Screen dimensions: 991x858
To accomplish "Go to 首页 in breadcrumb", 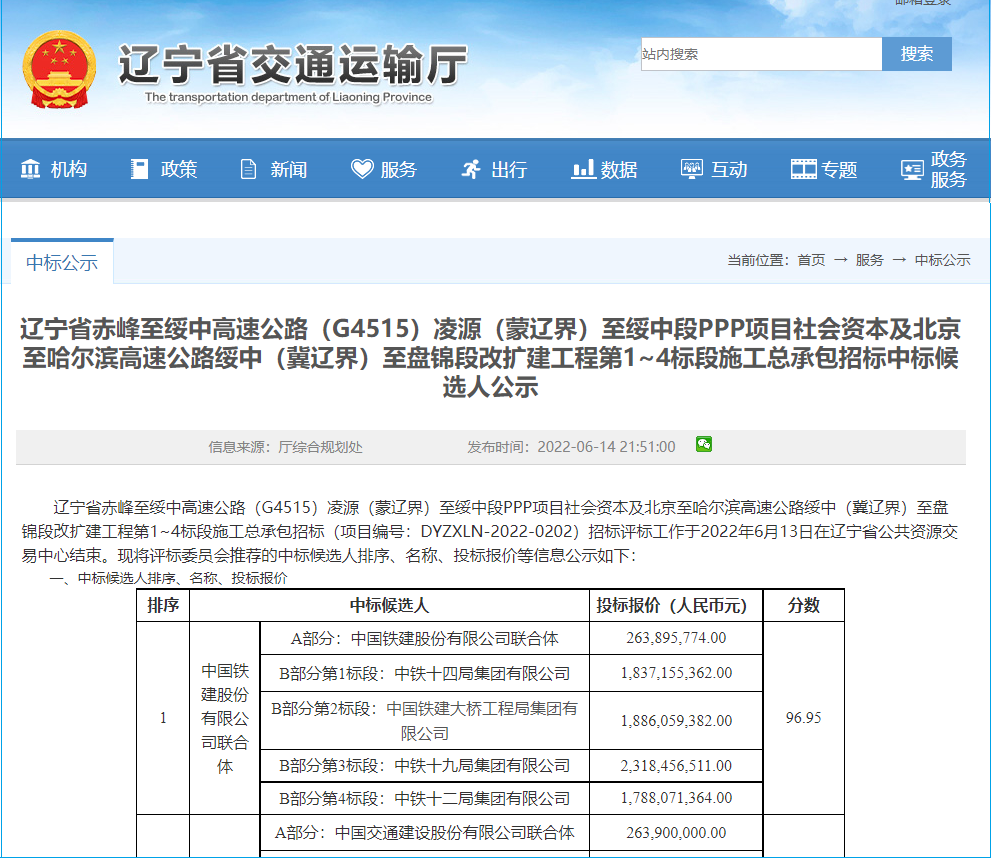I will click(x=811, y=260).
